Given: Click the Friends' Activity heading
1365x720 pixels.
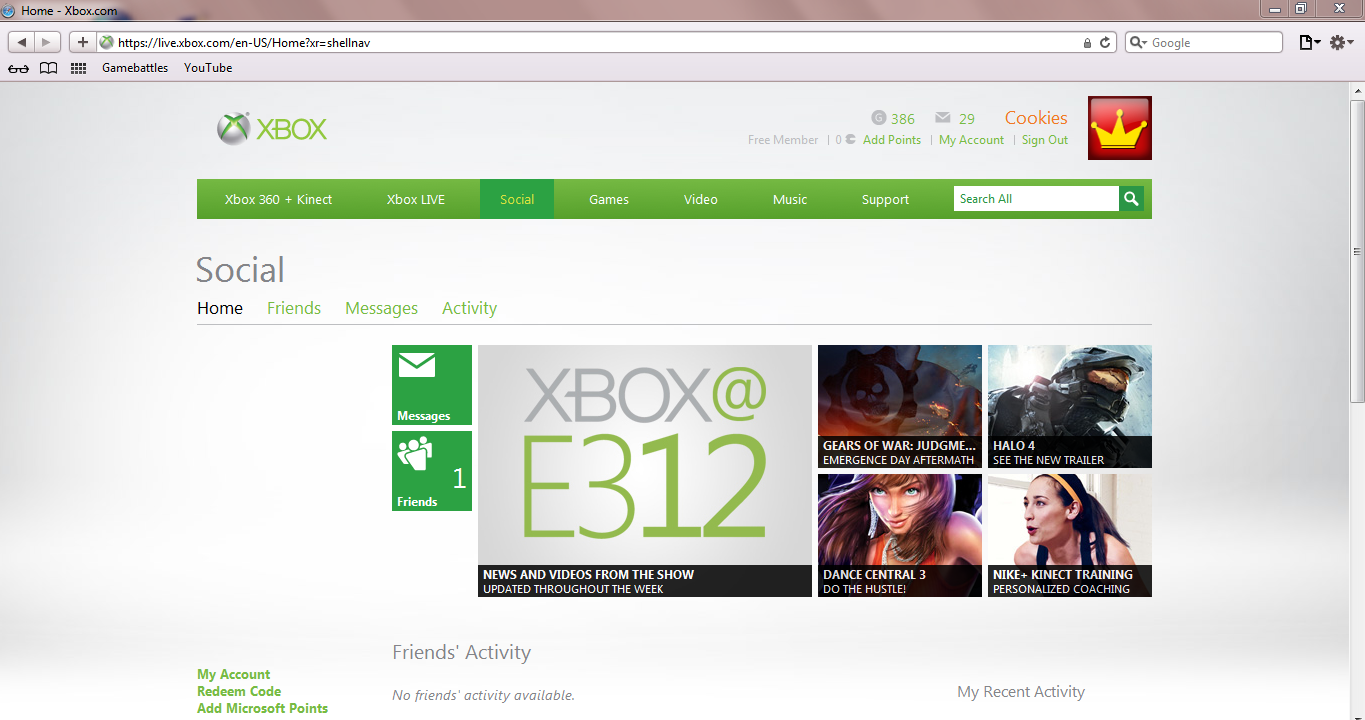Looking at the screenshot, I should click(461, 652).
